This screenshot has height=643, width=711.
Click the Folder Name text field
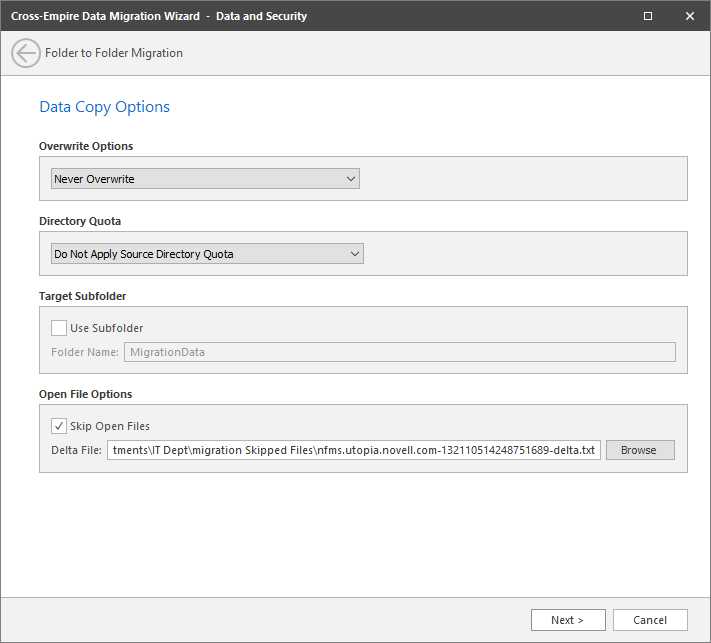click(399, 352)
